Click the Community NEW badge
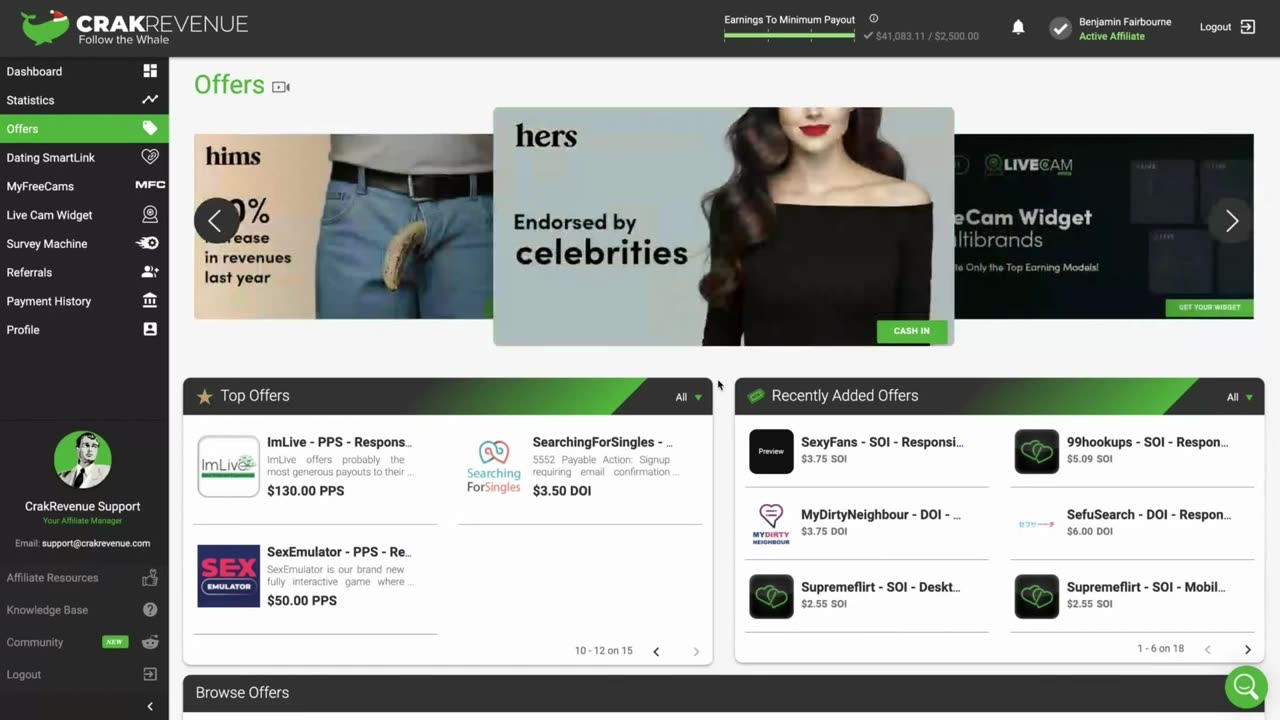The image size is (1280, 720). pyautogui.click(x=115, y=642)
